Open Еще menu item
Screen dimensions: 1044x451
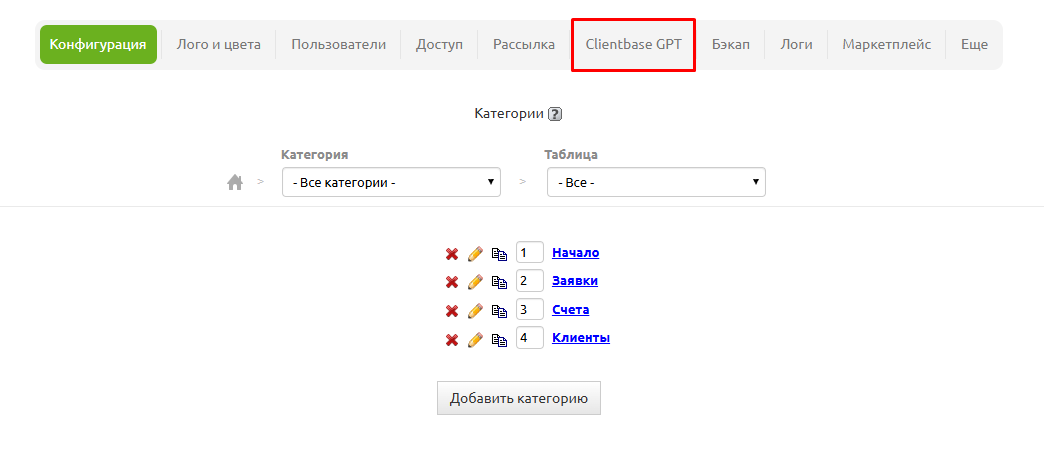(974, 45)
